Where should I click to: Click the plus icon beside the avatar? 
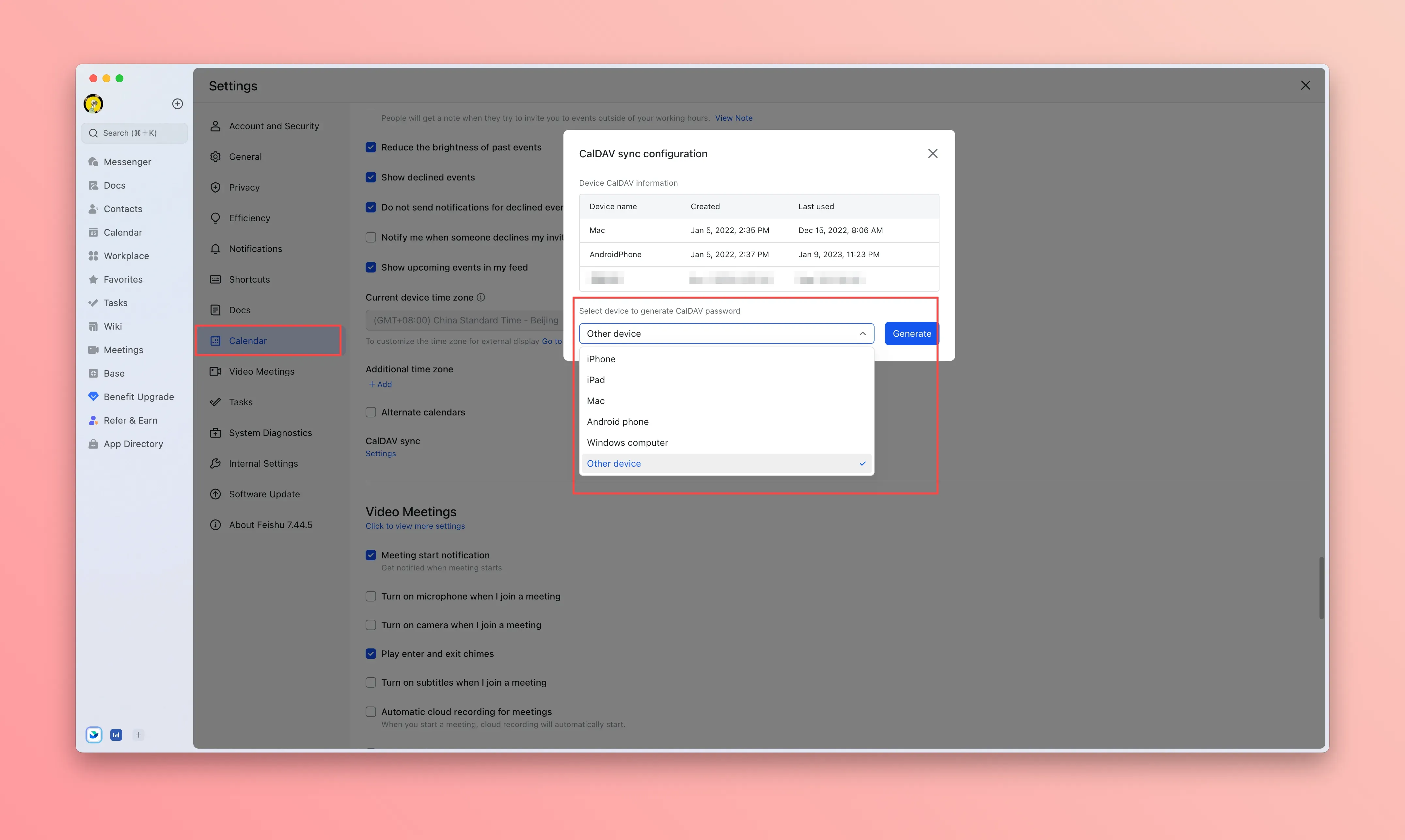point(177,103)
